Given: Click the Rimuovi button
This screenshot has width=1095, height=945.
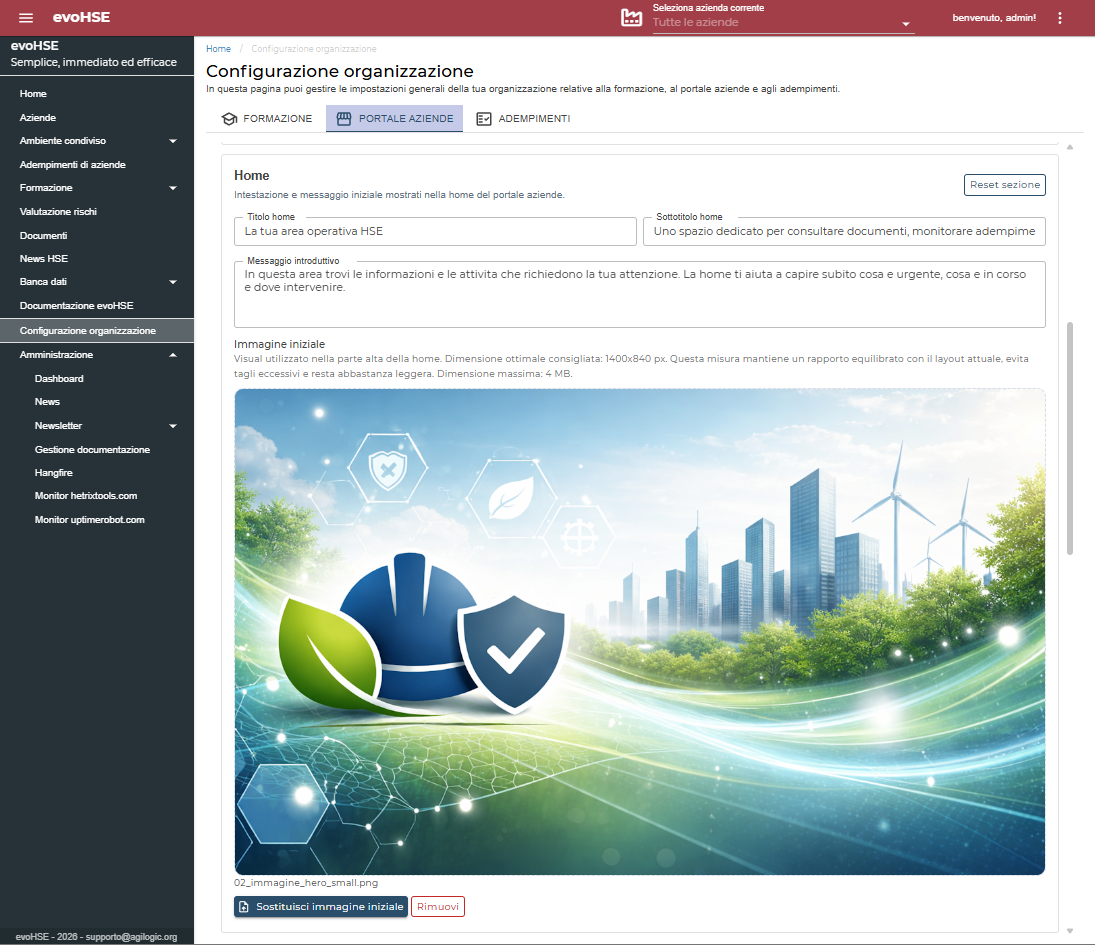Looking at the screenshot, I should 438,907.
